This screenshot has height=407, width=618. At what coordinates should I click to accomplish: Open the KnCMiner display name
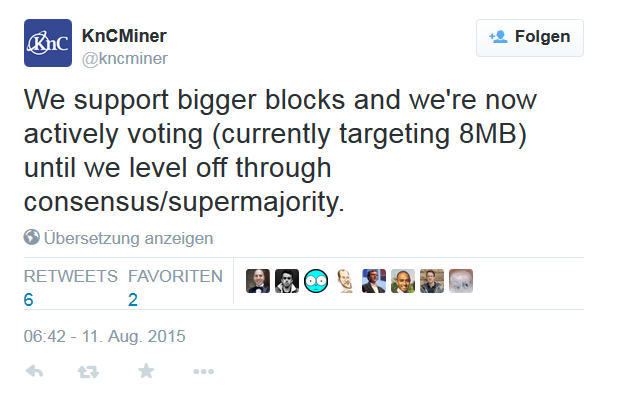[124, 36]
